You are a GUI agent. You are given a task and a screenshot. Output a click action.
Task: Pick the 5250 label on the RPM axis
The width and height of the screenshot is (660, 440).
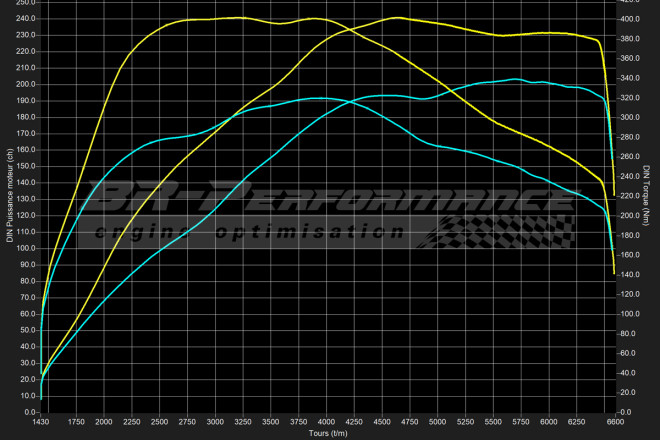click(x=466, y=423)
